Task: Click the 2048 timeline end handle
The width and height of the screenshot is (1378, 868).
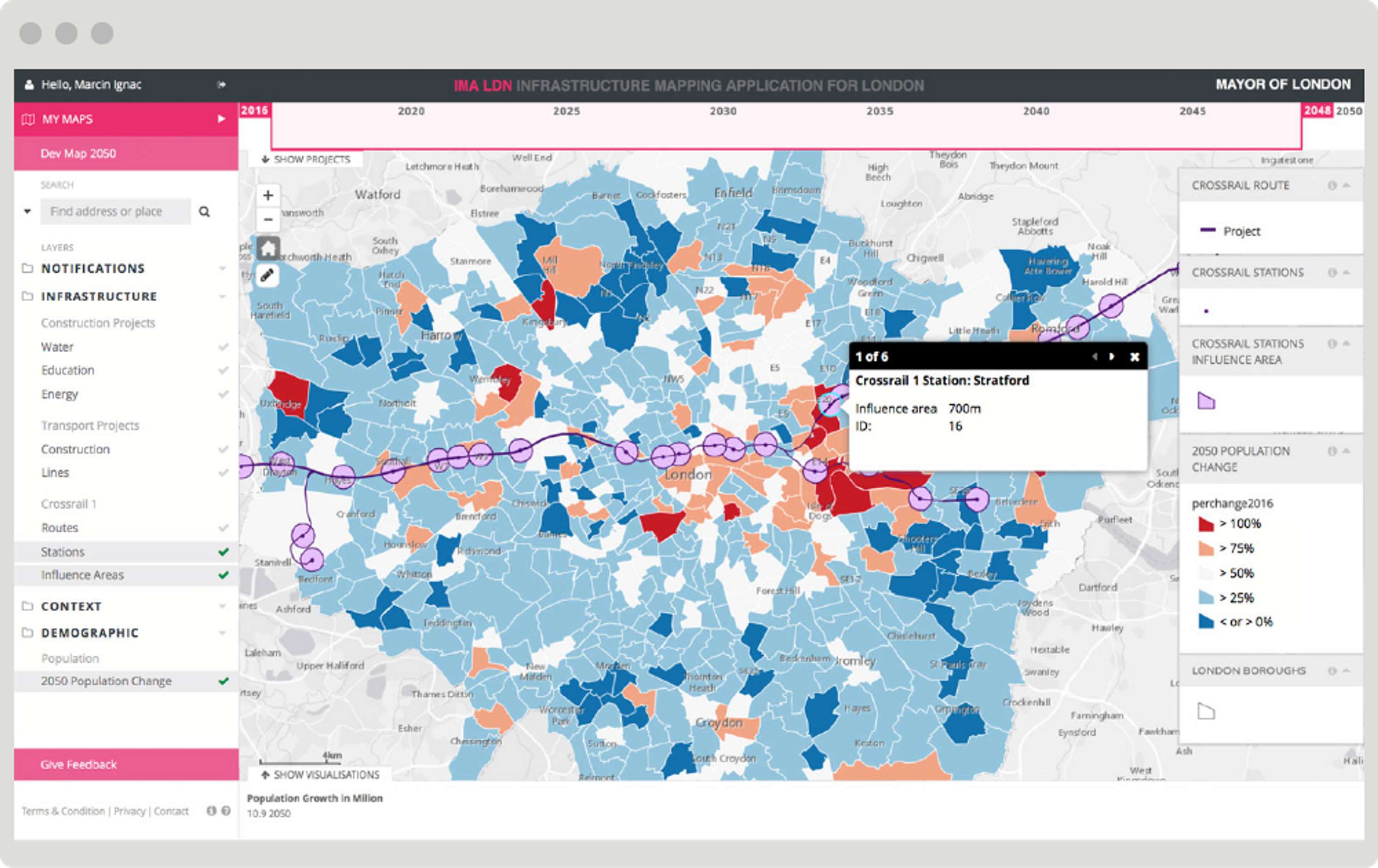Action: 1317,110
